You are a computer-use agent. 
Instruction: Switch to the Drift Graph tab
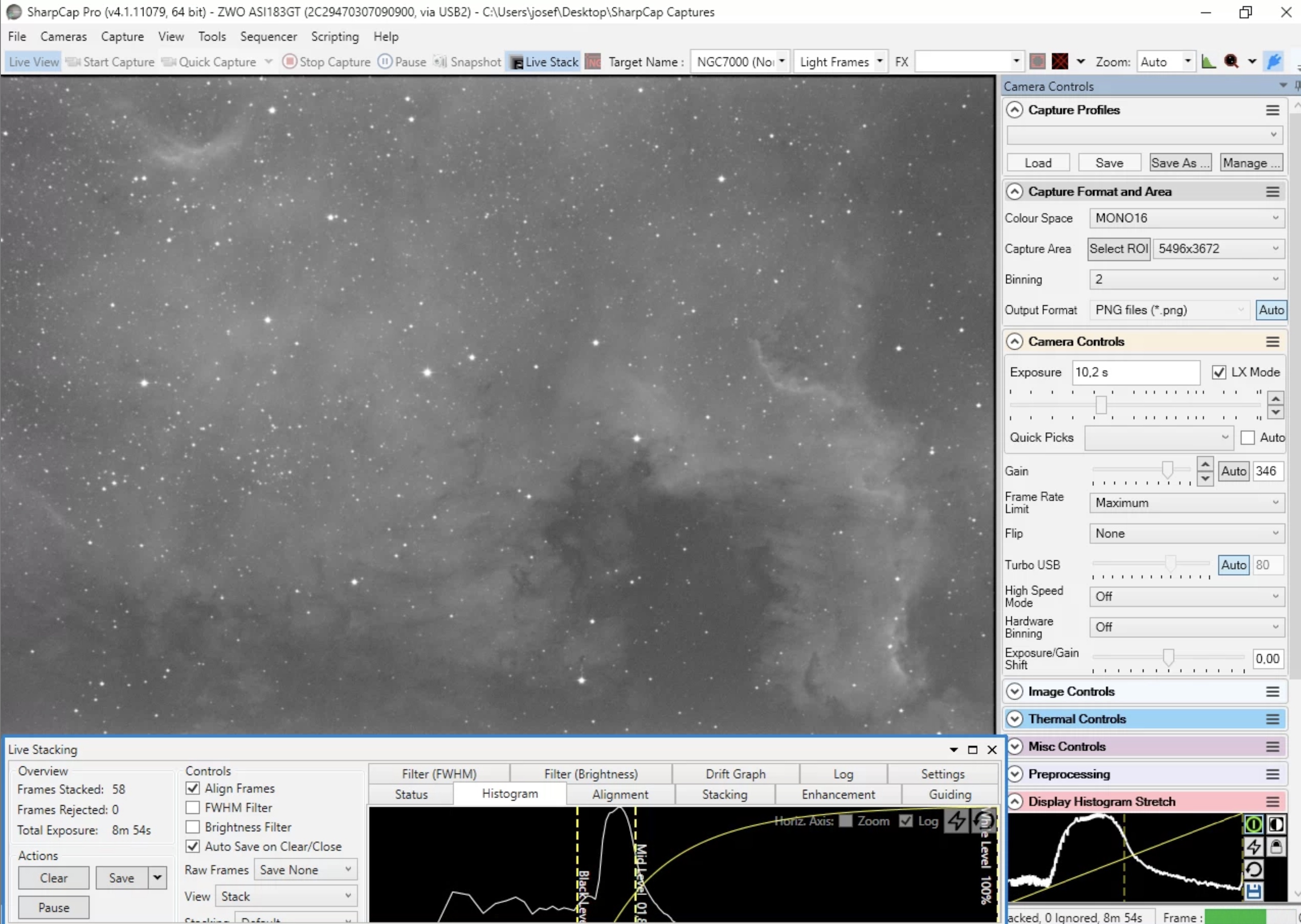(735, 774)
